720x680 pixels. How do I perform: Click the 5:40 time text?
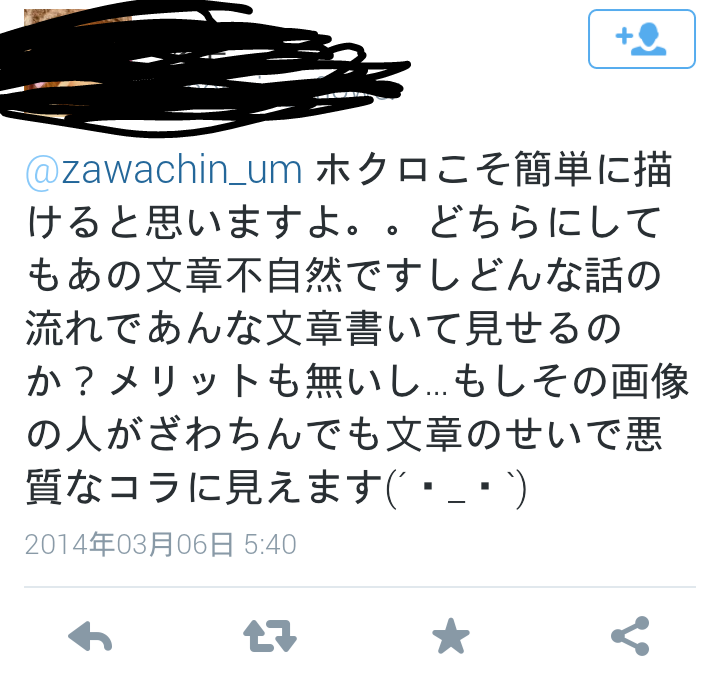pos(270,545)
